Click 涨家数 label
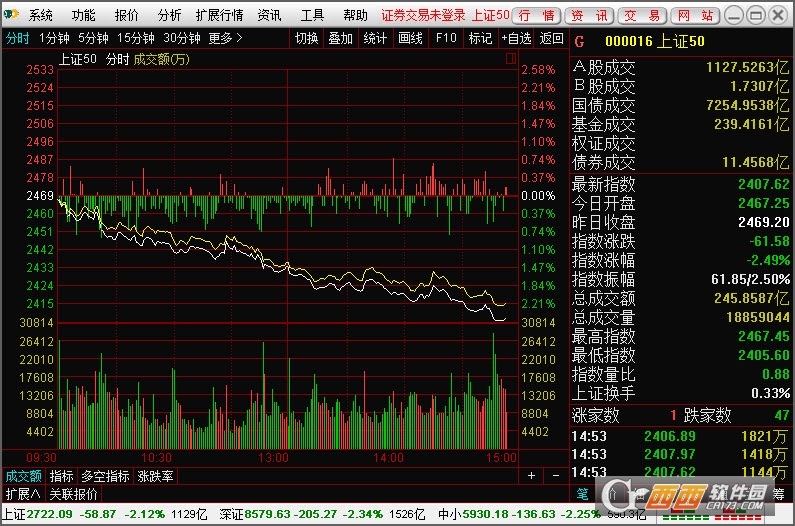795x526 pixels. coord(595,415)
